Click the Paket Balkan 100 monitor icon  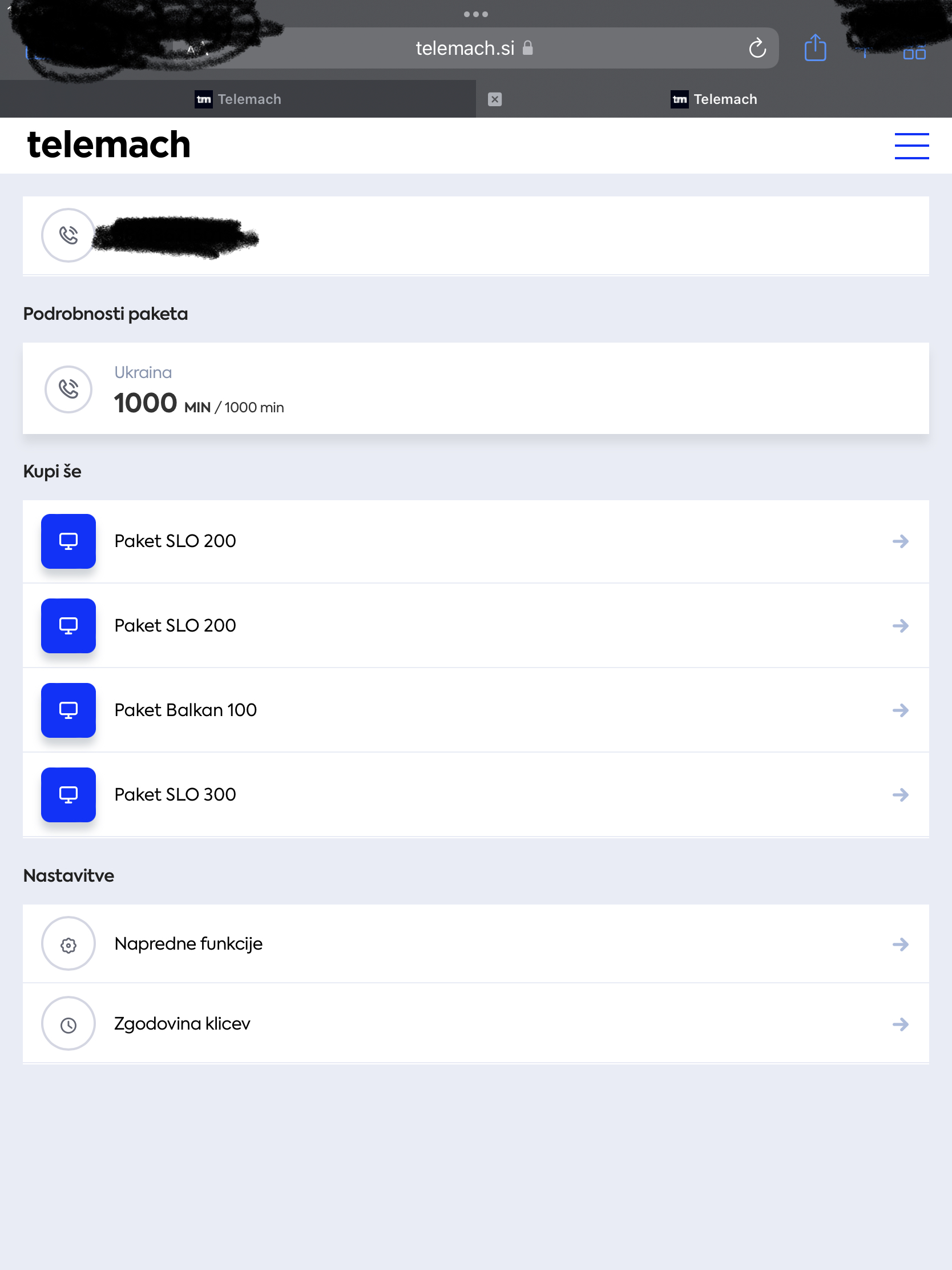coord(68,710)
